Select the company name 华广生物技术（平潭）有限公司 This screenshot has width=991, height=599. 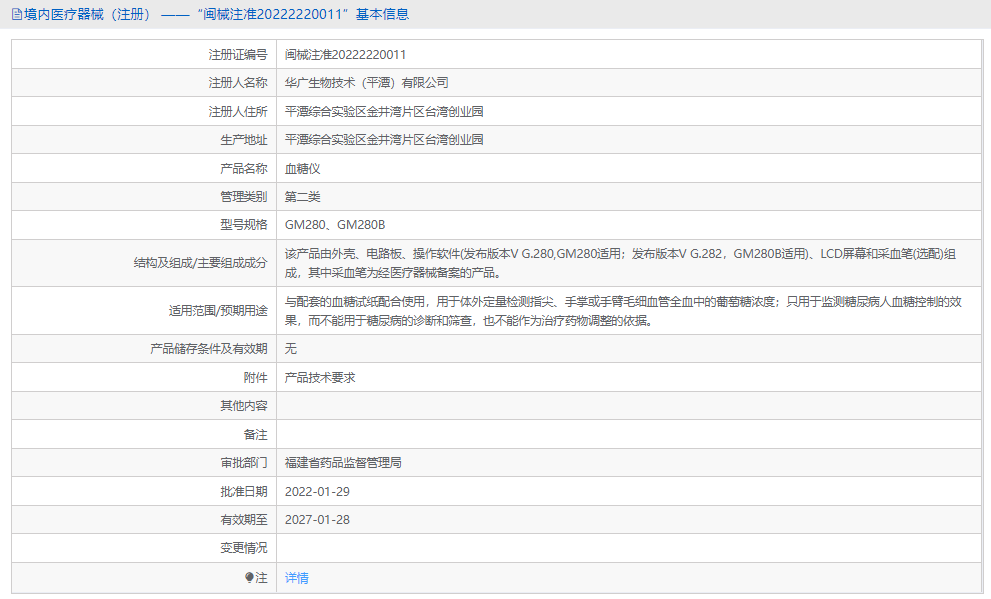[364, 82]
